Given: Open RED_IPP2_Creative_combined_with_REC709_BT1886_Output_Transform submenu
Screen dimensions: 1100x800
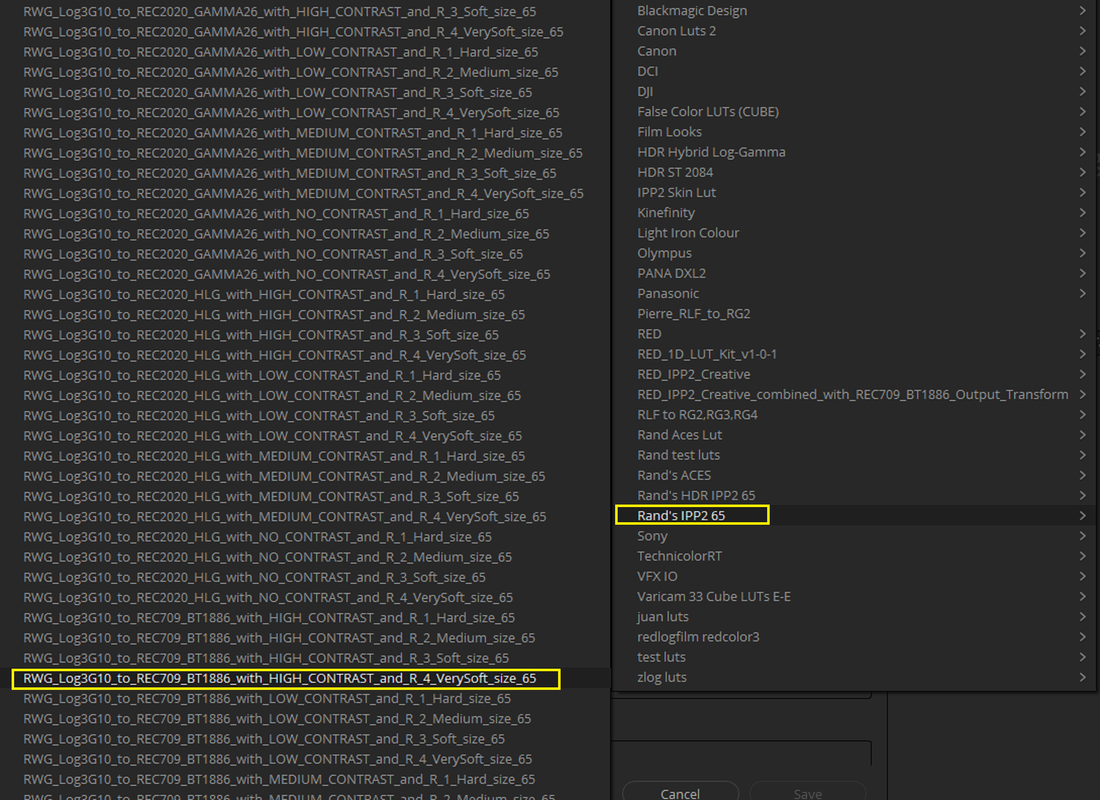Looking at the screenshot, I should pyautogui.click(x=854, y=394).
